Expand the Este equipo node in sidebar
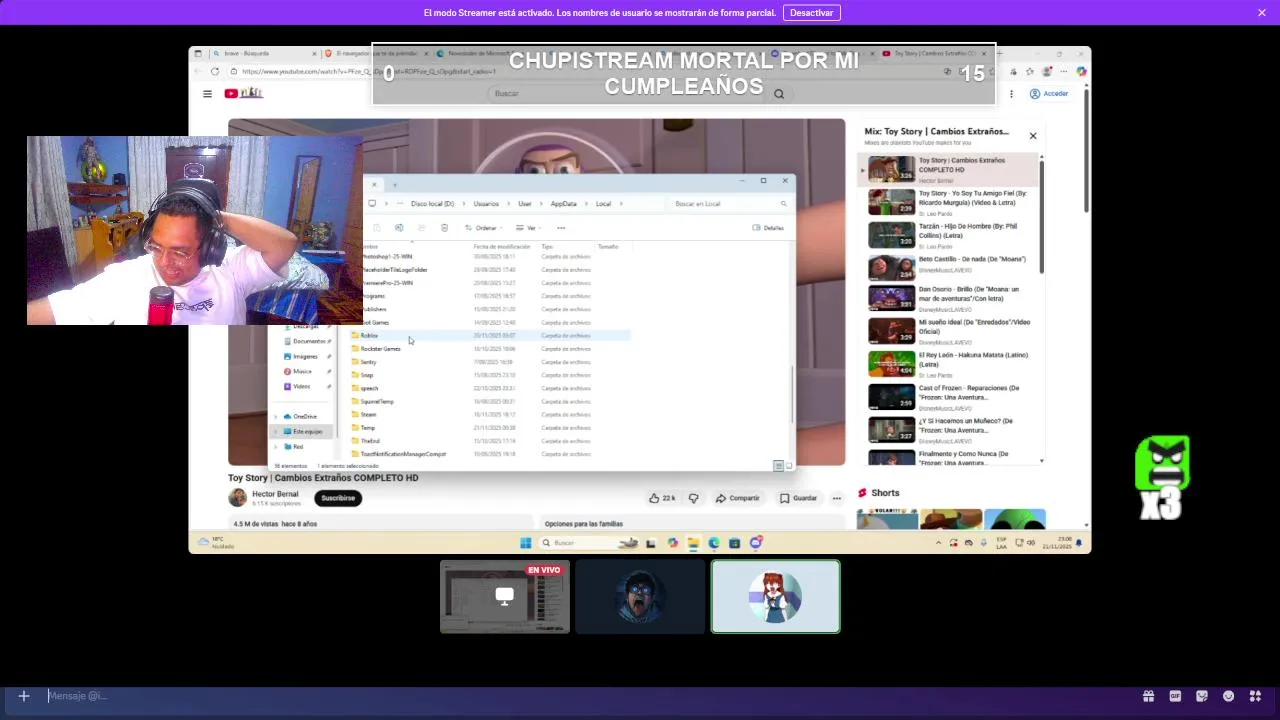This screenshot has width=1280, height=720. tap(277, 431)
